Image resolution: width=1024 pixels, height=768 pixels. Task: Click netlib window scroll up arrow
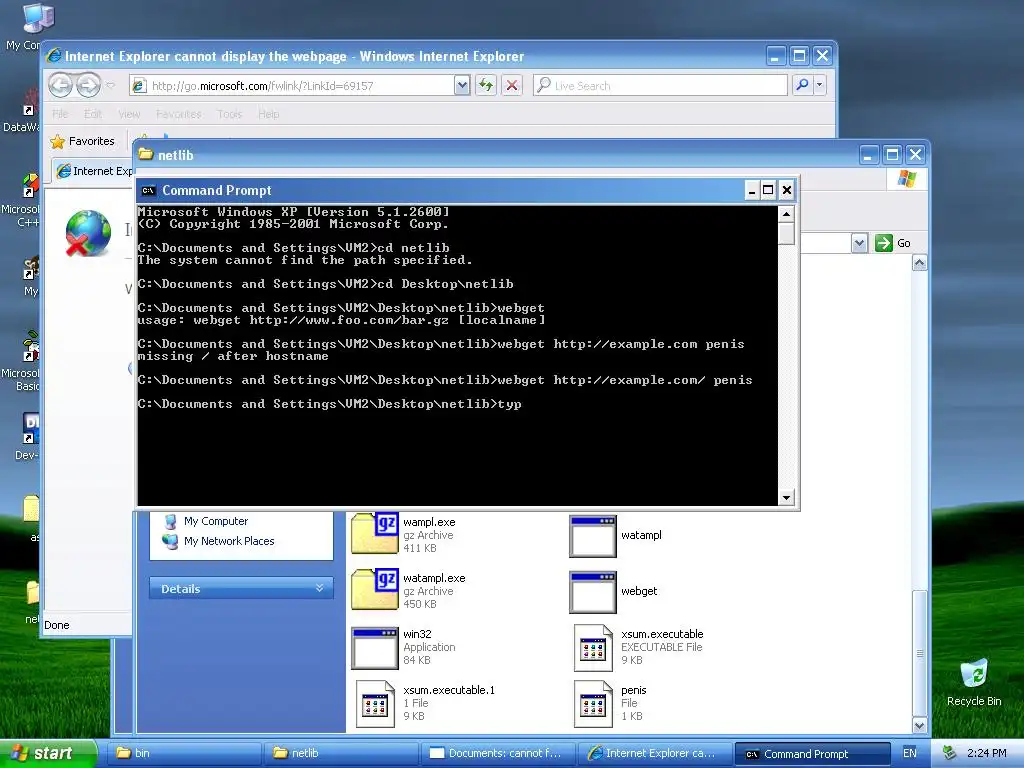pyautogui.click(x=920, y=263)
